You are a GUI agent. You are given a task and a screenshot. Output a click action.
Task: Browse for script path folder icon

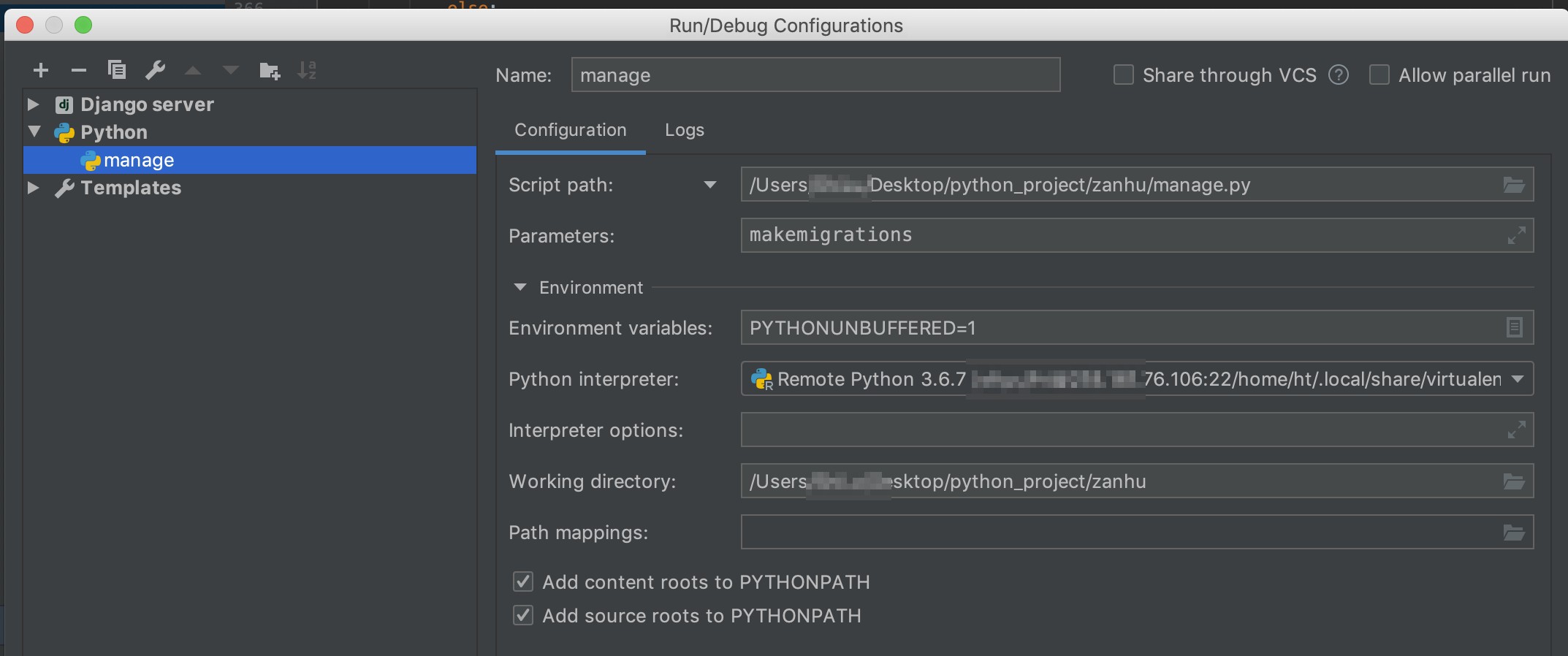1513,185
